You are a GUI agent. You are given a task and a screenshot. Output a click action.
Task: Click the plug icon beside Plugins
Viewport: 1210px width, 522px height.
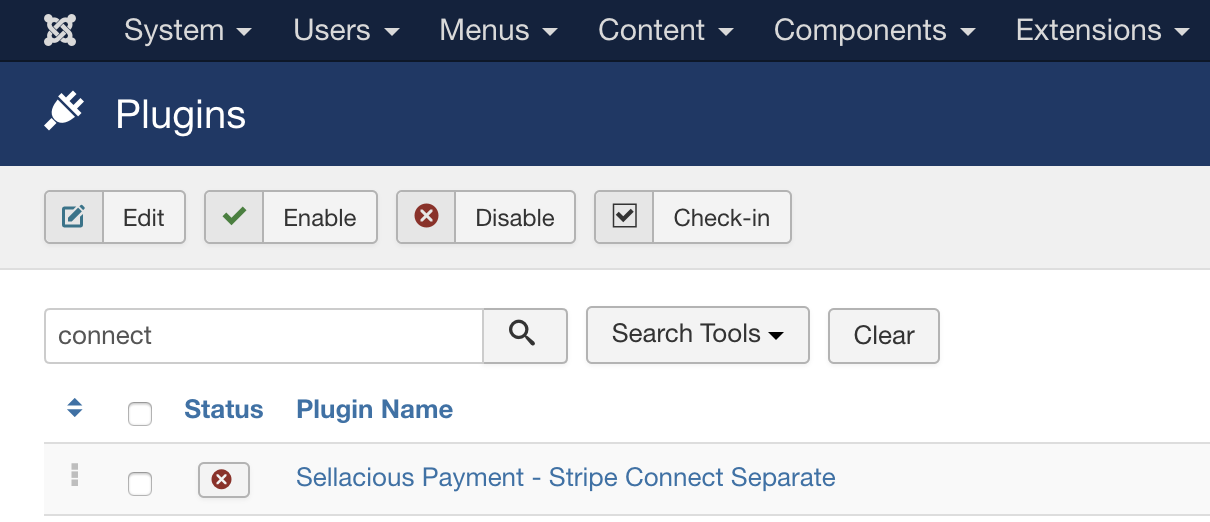(x=64, y=113)
